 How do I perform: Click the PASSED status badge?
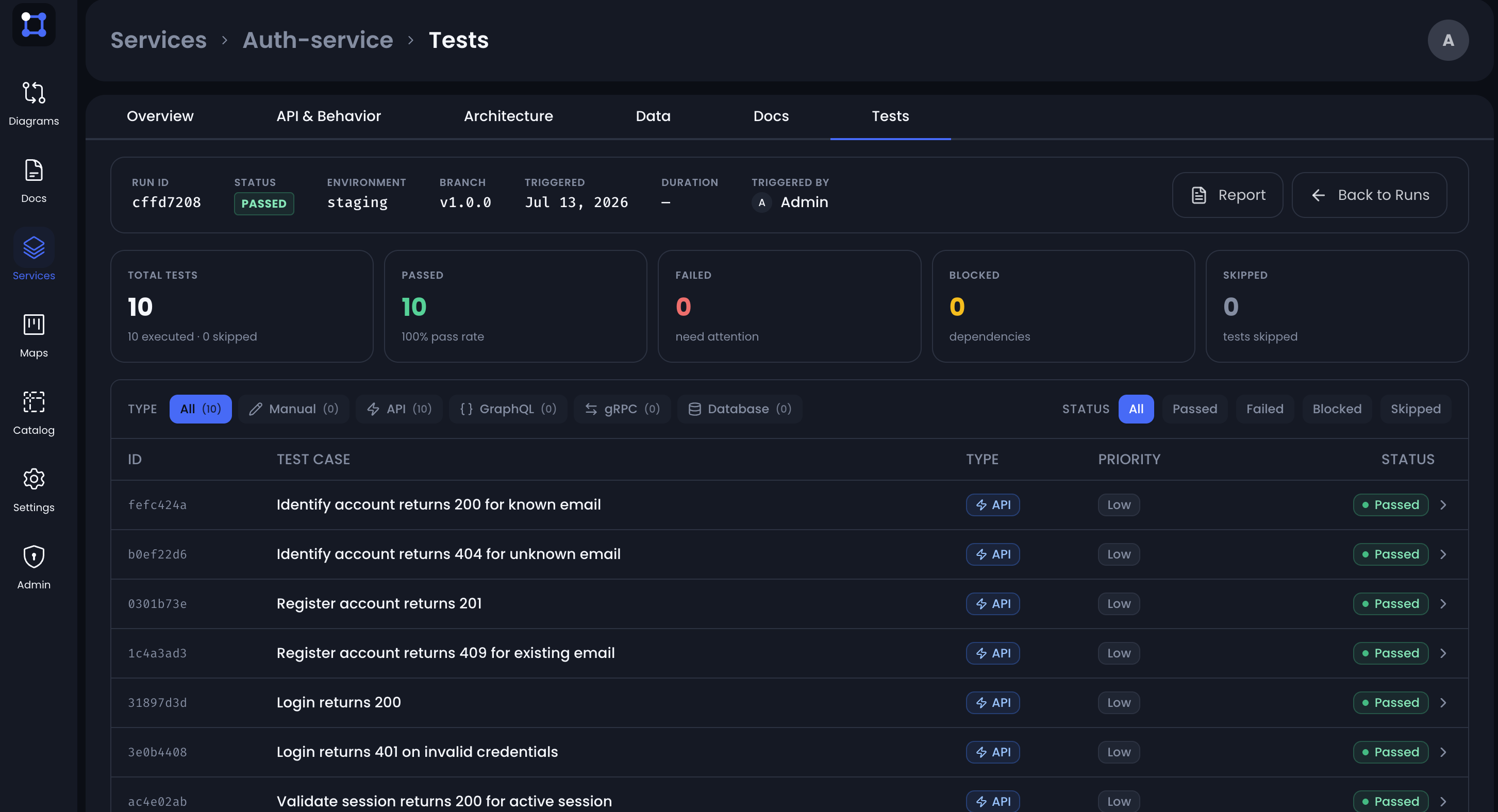[264, 204]
